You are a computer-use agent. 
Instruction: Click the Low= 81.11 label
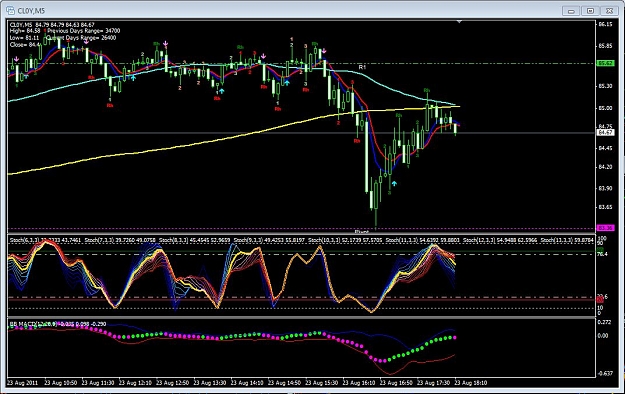pos(24,37)
